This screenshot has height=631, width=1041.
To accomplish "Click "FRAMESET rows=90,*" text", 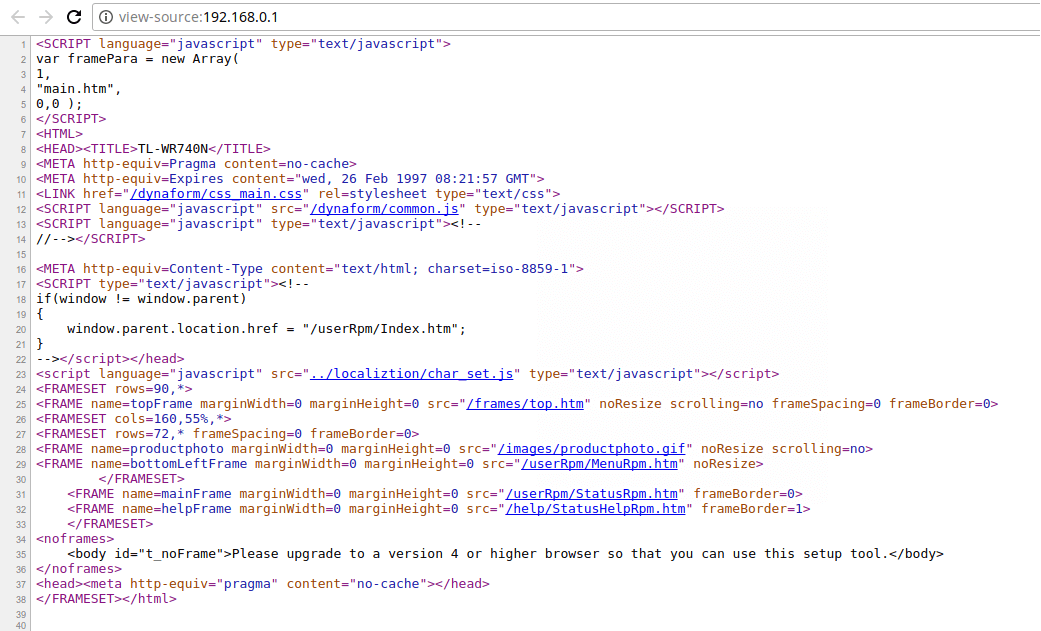I will 114,389.
